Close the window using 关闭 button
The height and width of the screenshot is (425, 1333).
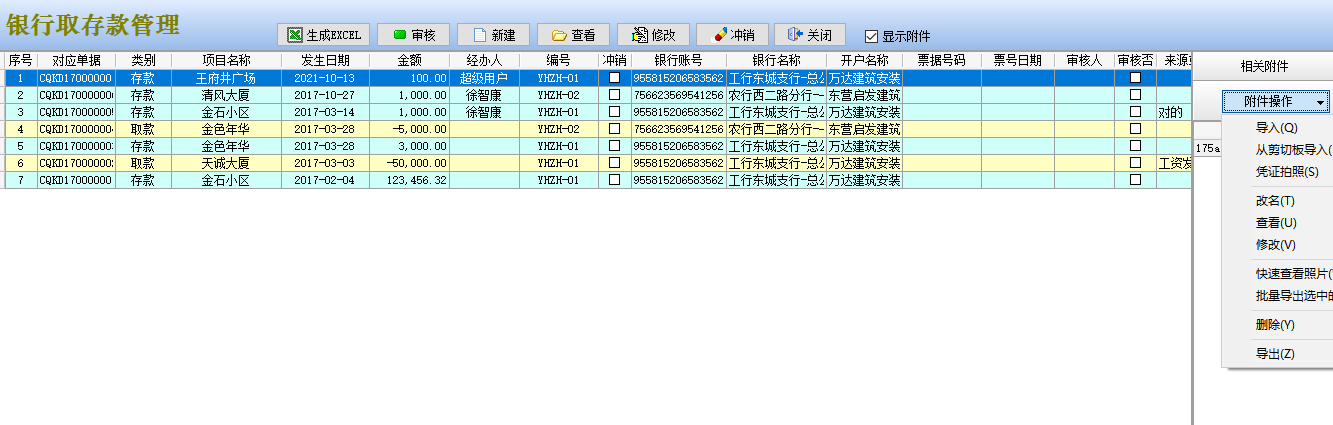coord(810,35)
